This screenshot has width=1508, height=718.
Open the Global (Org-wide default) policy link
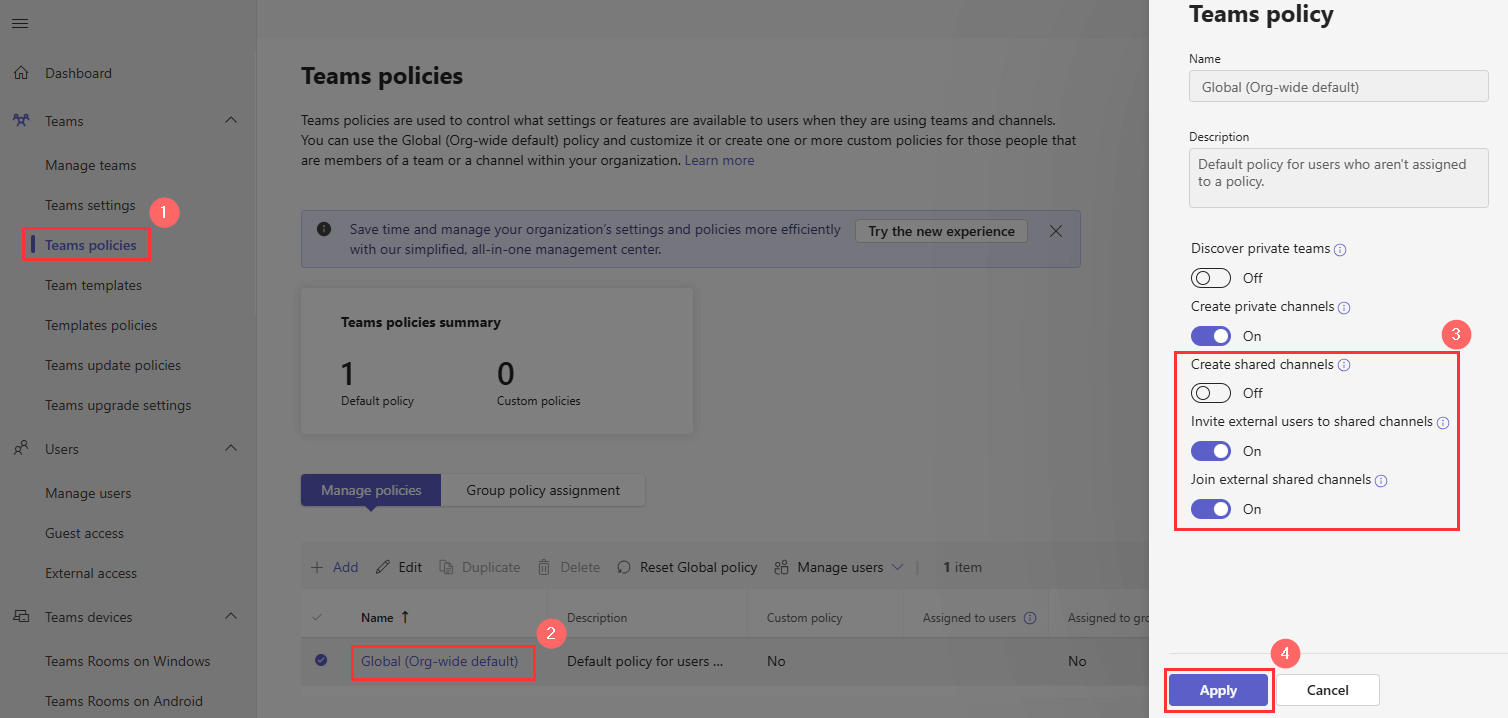pyautogui.click(x=443, y=661)
